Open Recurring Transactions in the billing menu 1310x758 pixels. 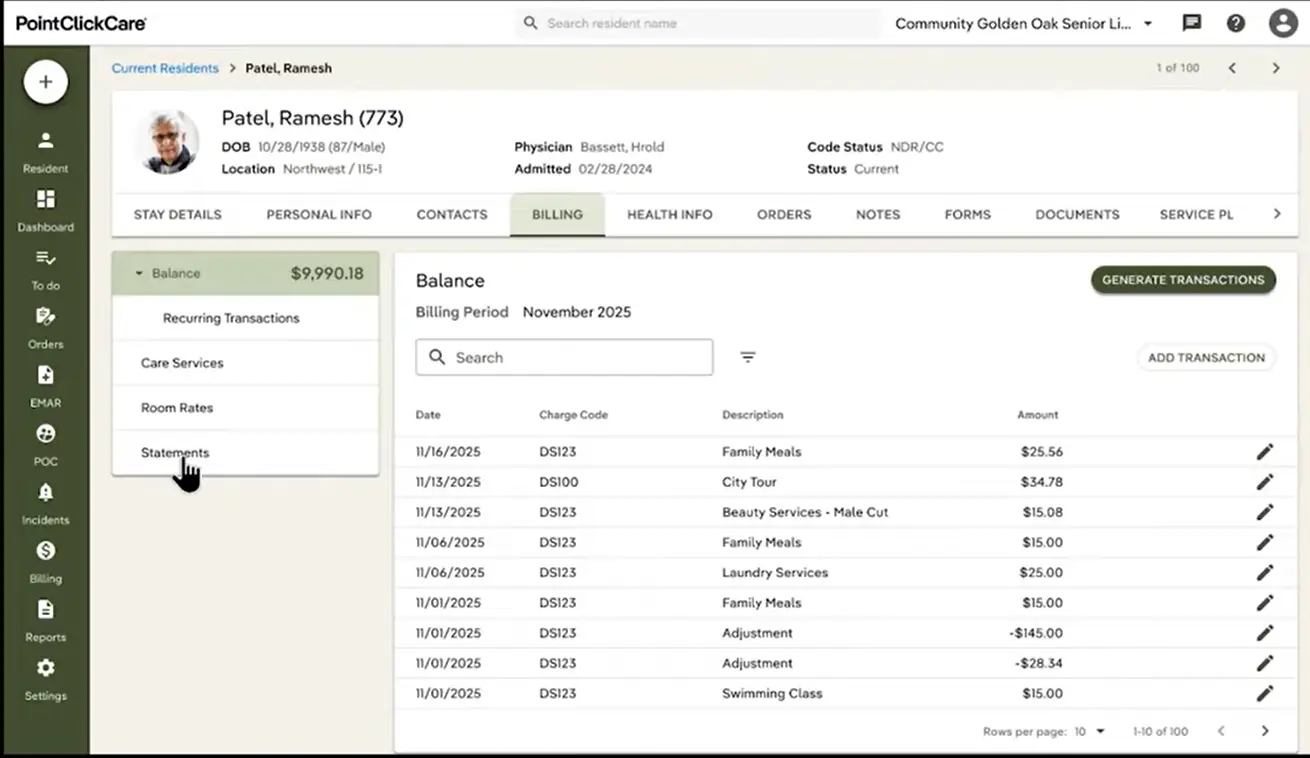(x=246, y=318)
